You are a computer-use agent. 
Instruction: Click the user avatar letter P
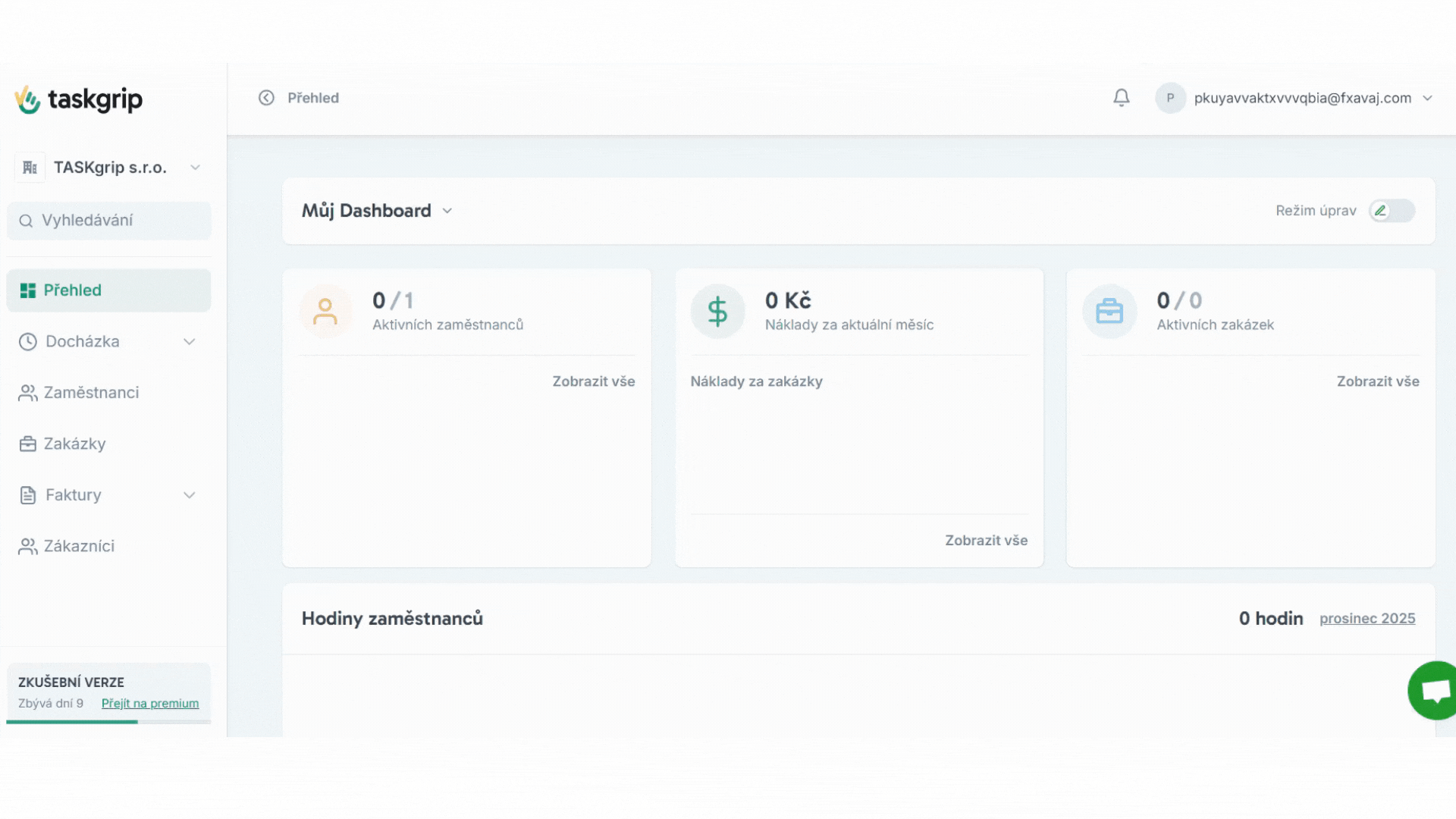click(x=1170, y=98)
